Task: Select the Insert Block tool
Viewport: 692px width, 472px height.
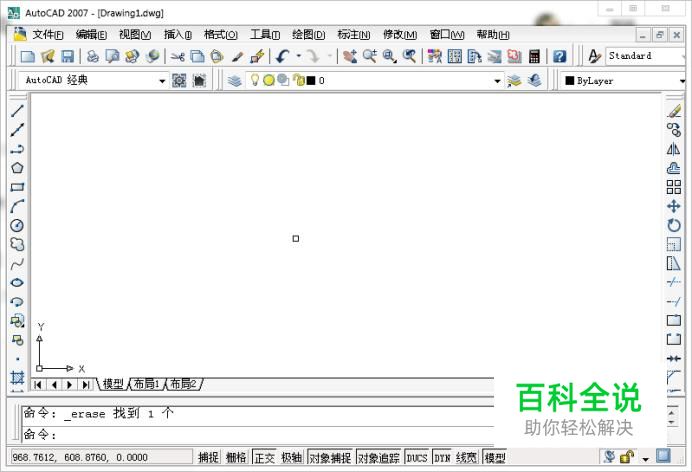Action: pos(17,321)
